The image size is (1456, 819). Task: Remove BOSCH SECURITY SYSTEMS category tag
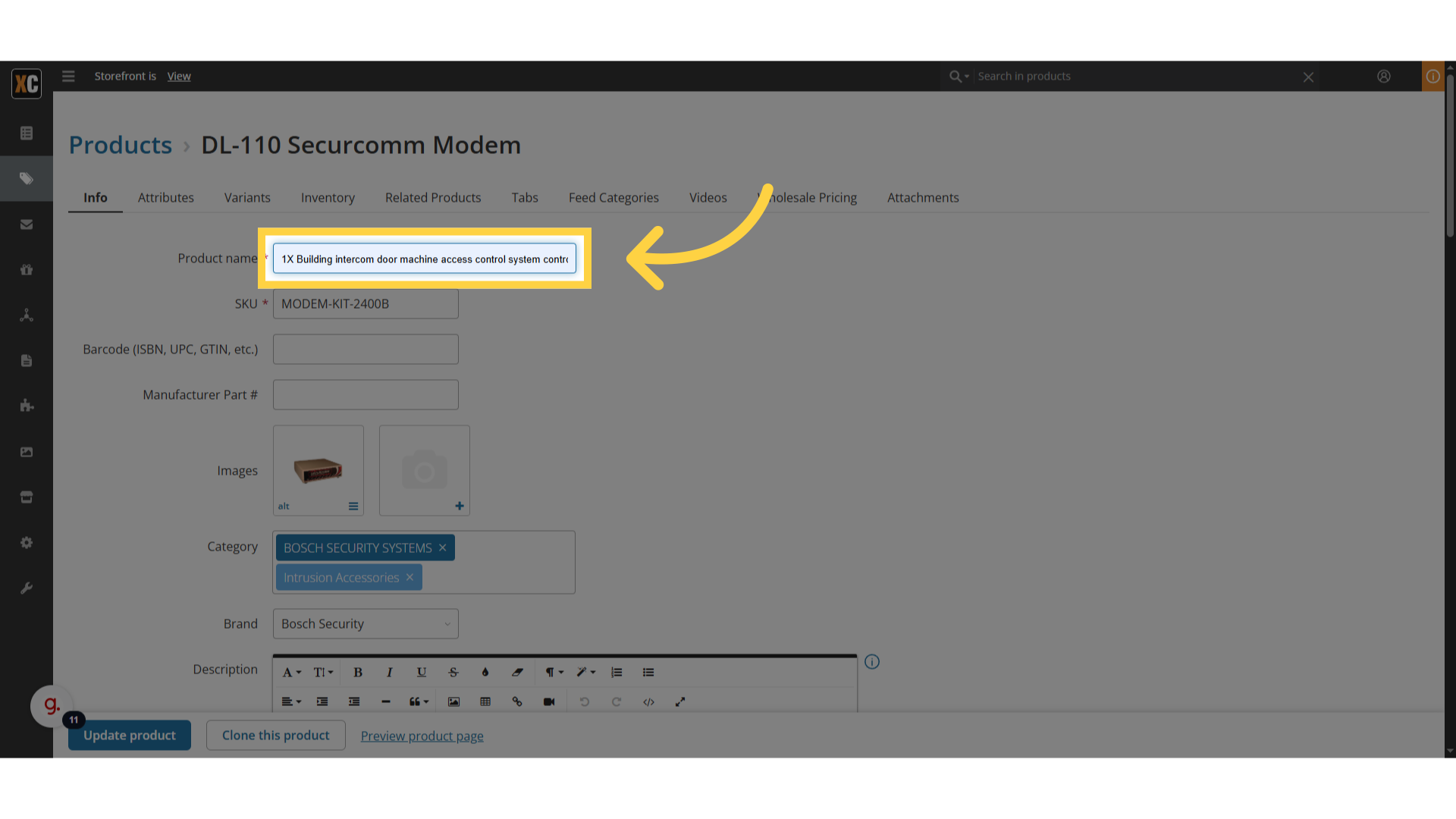click(443, 548)
